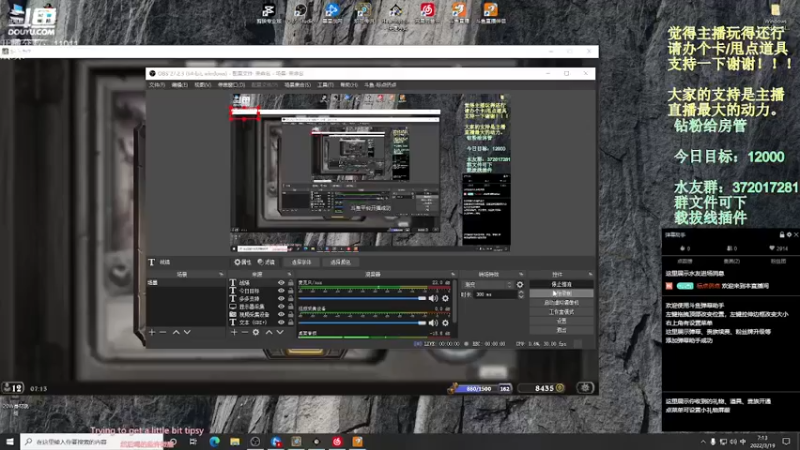Viewport: 800px width, 450px height.
Task: Toggle visibility eye of 多多支持 source
Action: coord(281,298)
